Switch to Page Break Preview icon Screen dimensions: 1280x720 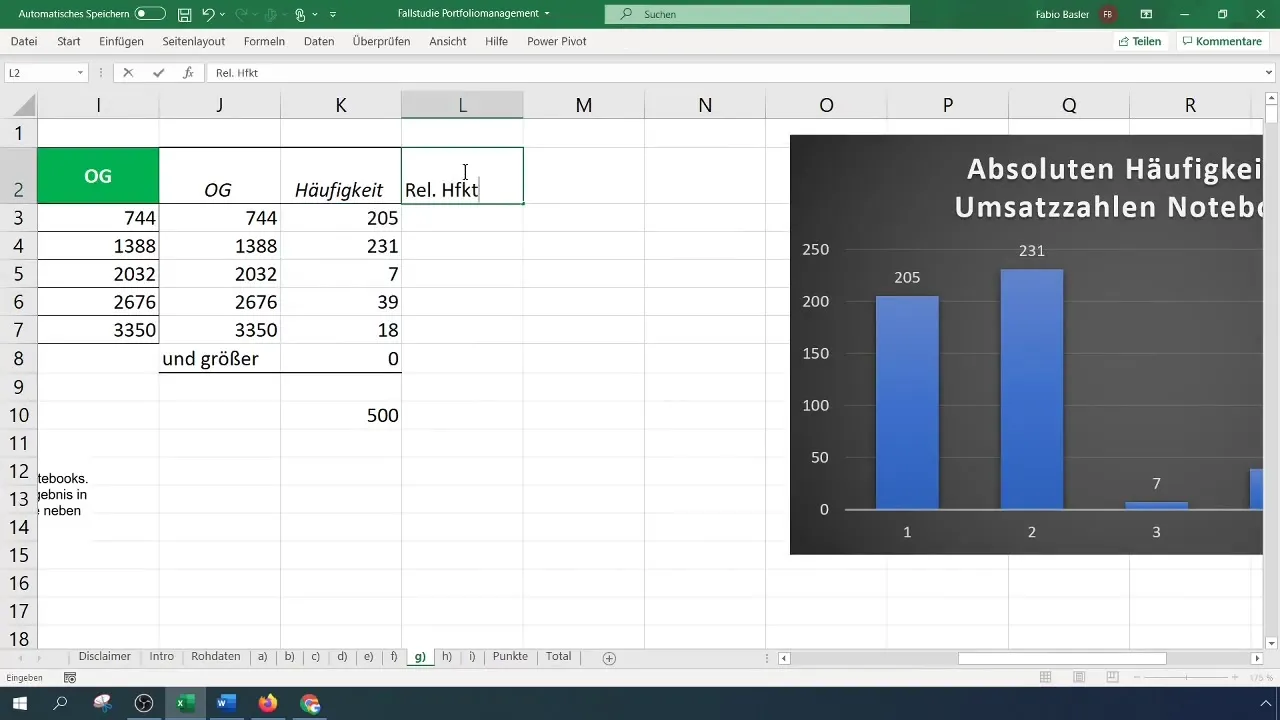[x=1112, y=678]
